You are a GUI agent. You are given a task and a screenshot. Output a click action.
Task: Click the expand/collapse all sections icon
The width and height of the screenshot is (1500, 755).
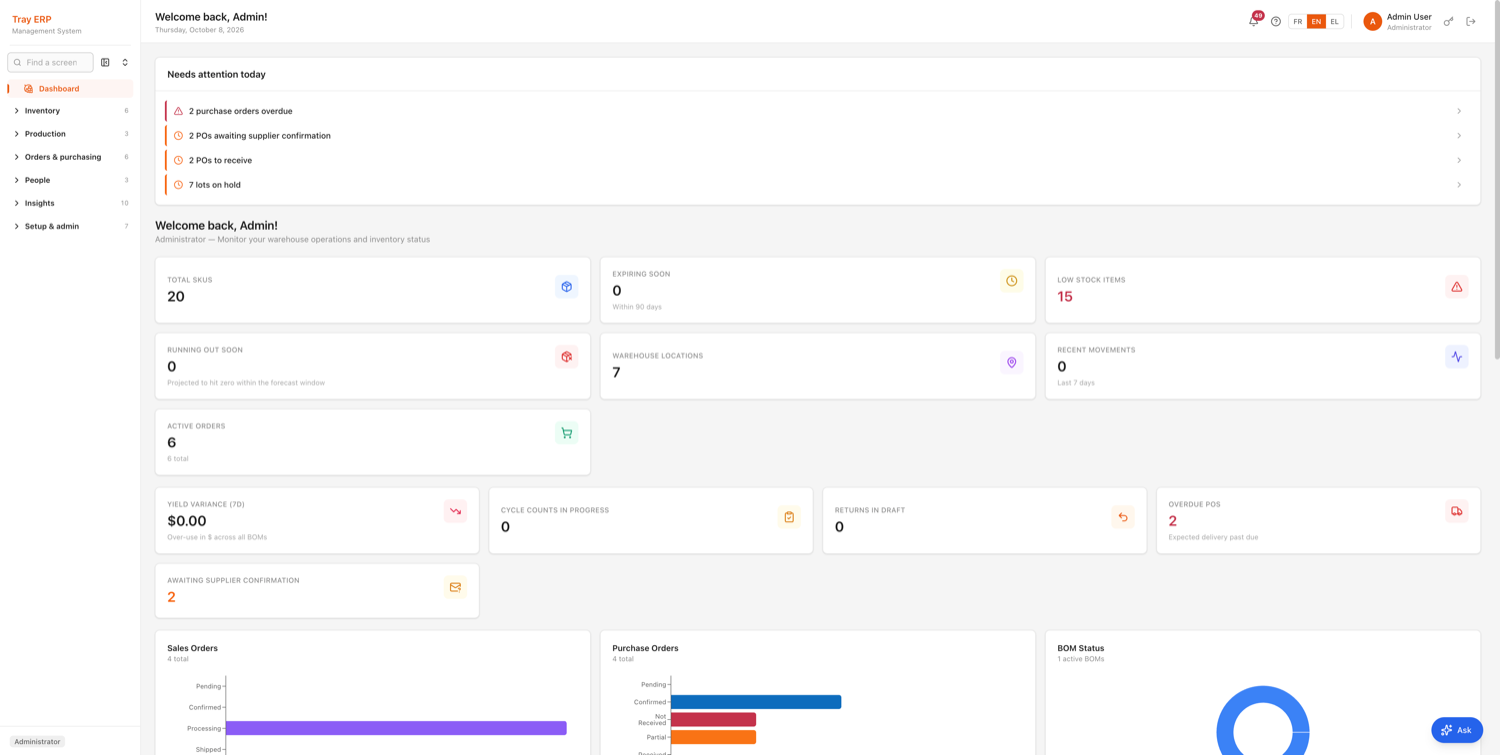125,62
